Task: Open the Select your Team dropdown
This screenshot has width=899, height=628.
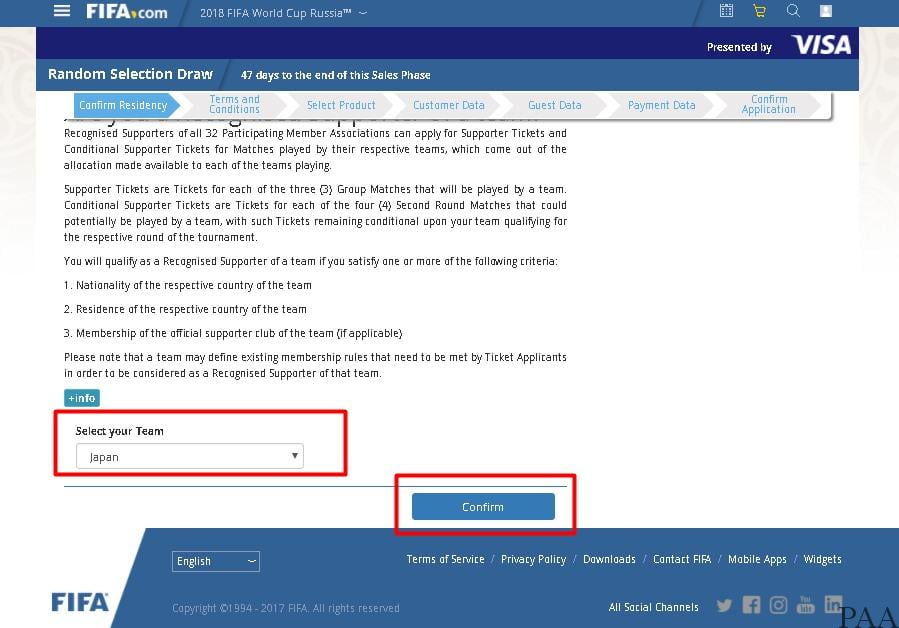Action: [190, 457]
